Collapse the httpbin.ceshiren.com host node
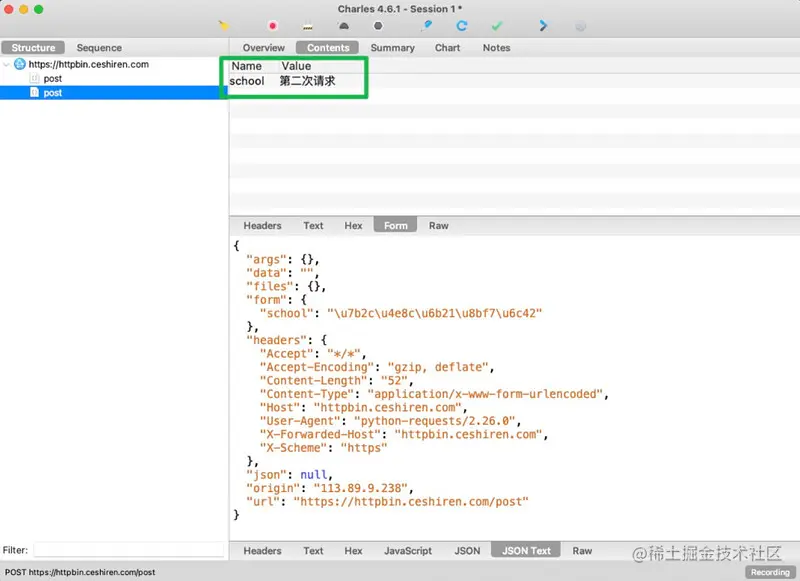 (7, 64)
